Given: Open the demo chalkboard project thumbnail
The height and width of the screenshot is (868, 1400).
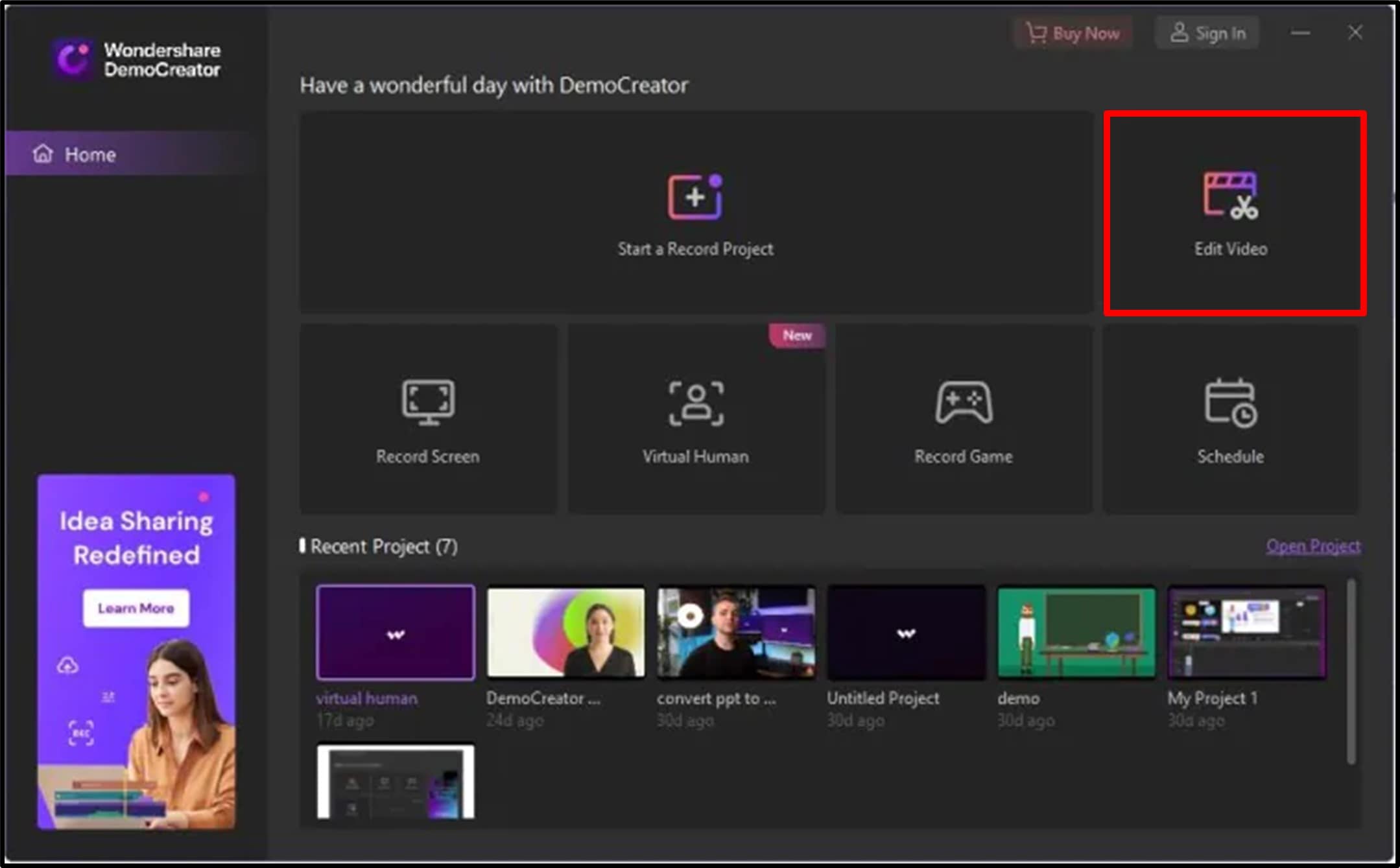Looking at the screenshot, I should click(x=1076, y=633).
